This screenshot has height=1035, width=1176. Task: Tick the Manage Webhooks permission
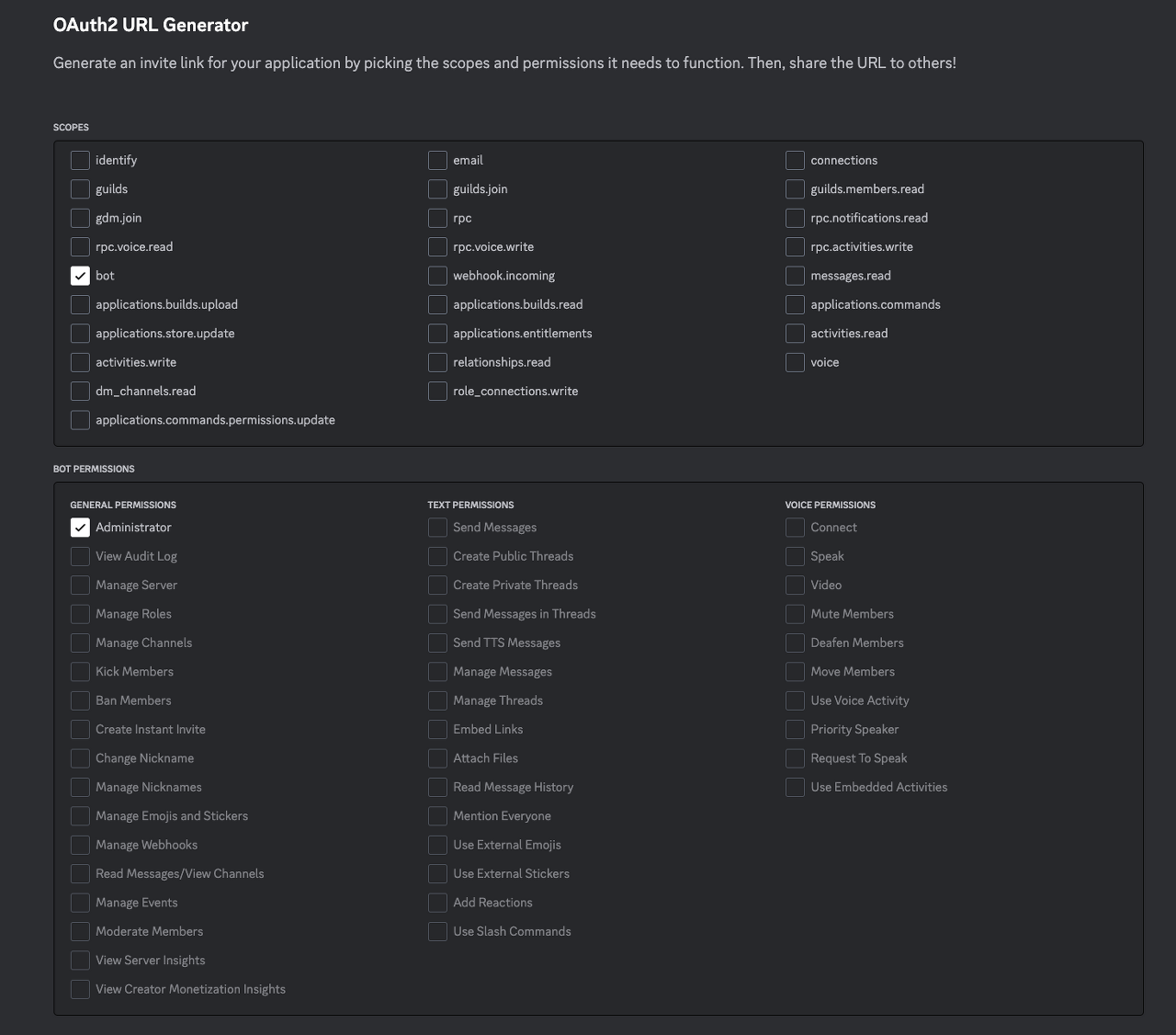[80, 845]
